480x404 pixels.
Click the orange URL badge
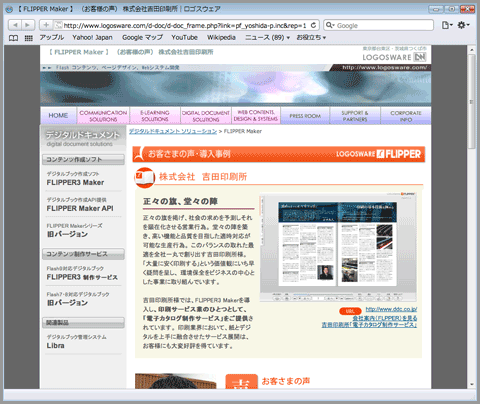pyautogui.click(x=350, y=311)
